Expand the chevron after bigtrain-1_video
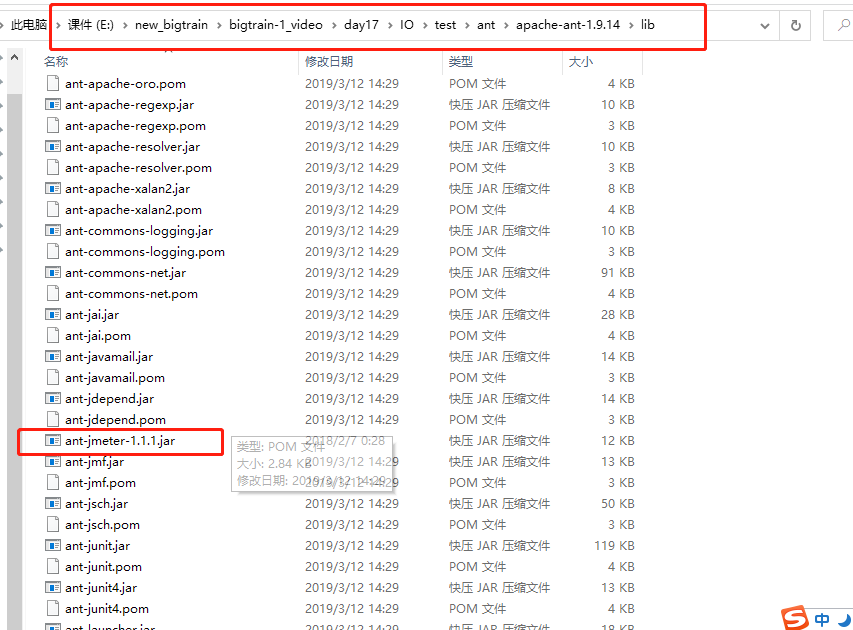 pyautogui.click(x=333, y=25)
